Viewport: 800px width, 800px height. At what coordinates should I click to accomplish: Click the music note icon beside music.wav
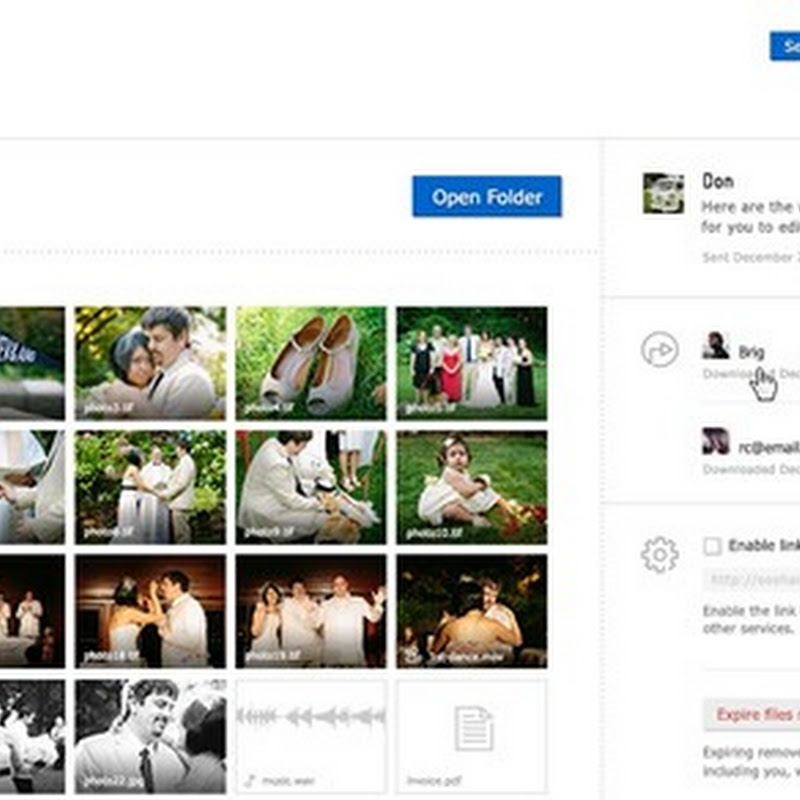point(250,781)
